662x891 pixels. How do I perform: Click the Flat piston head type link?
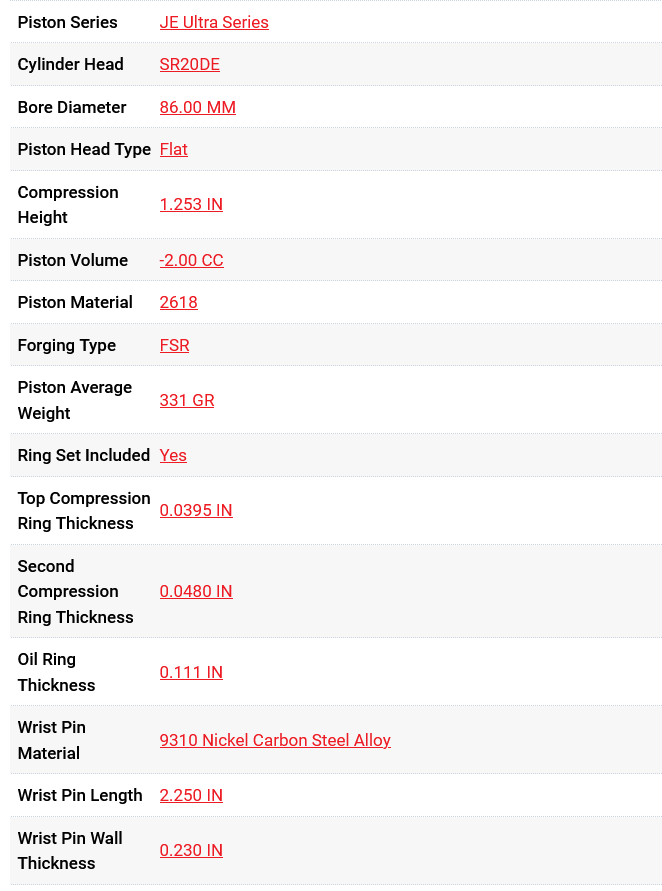coord(174,149)
